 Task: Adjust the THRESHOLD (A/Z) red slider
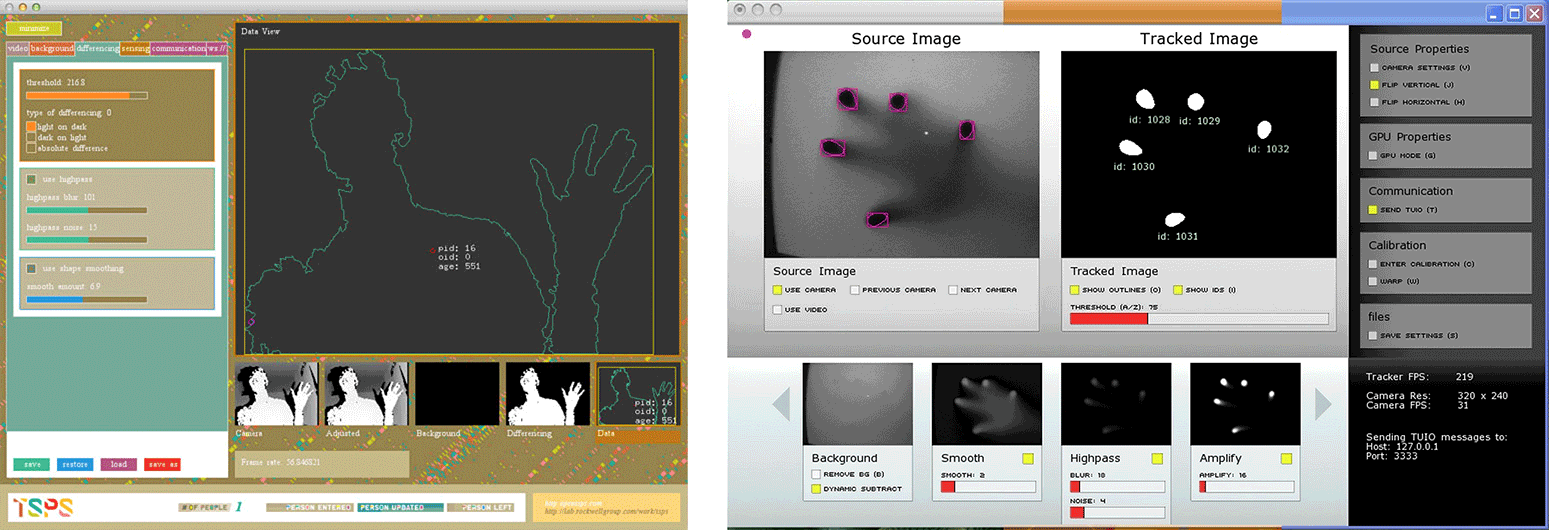1199,319
